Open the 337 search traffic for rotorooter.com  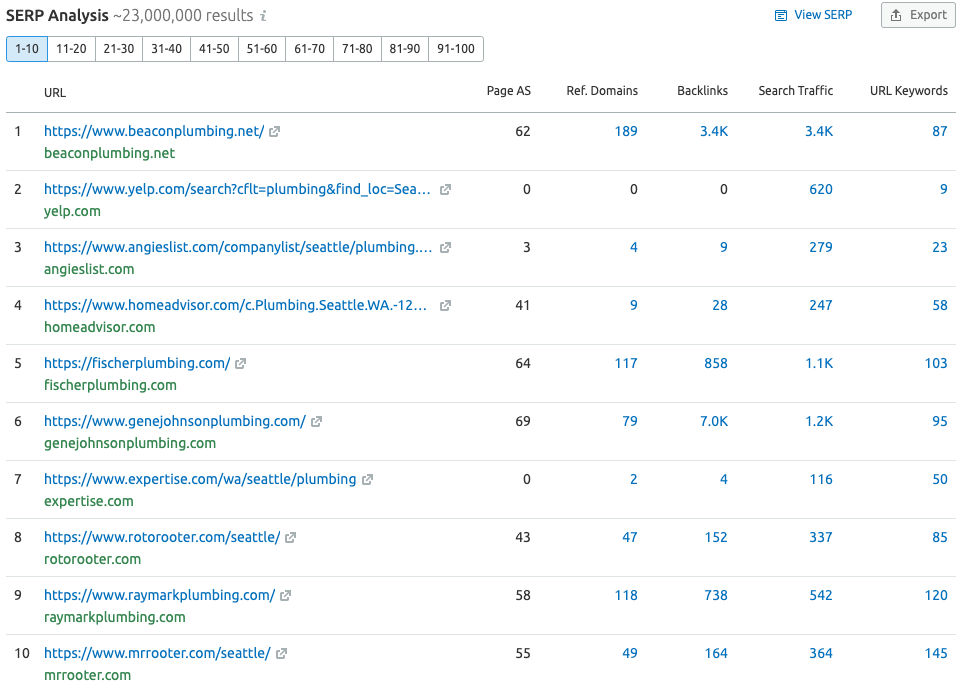click(821, 537)
